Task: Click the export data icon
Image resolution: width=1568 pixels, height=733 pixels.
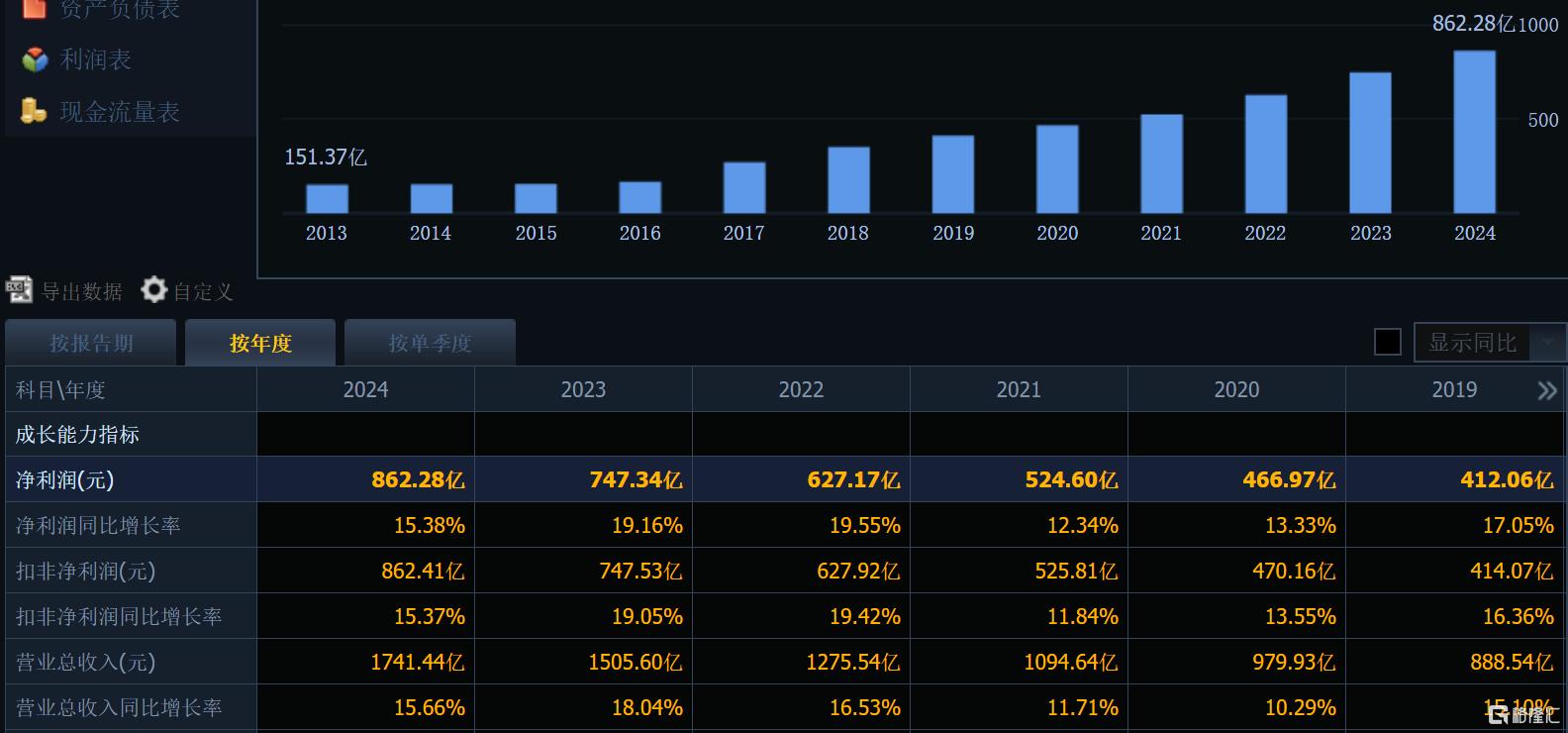Action: (x=19, y=290)
